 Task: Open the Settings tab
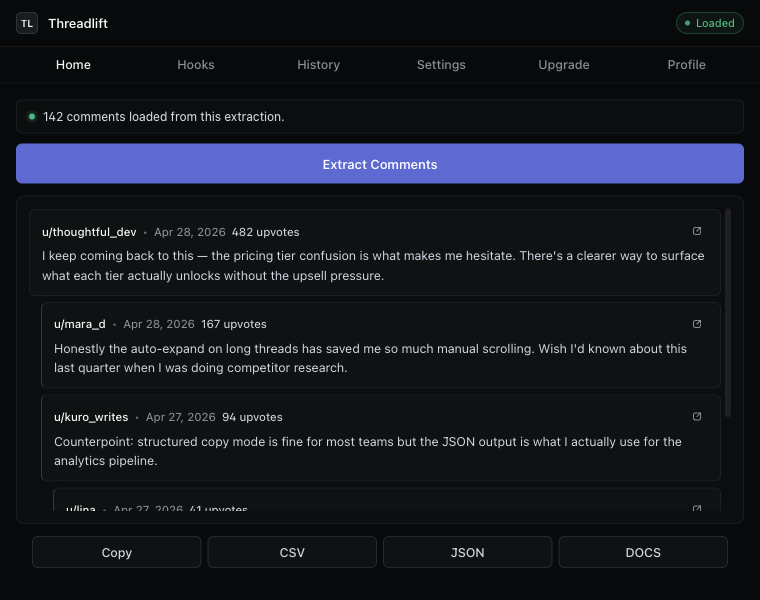(441, 64)
